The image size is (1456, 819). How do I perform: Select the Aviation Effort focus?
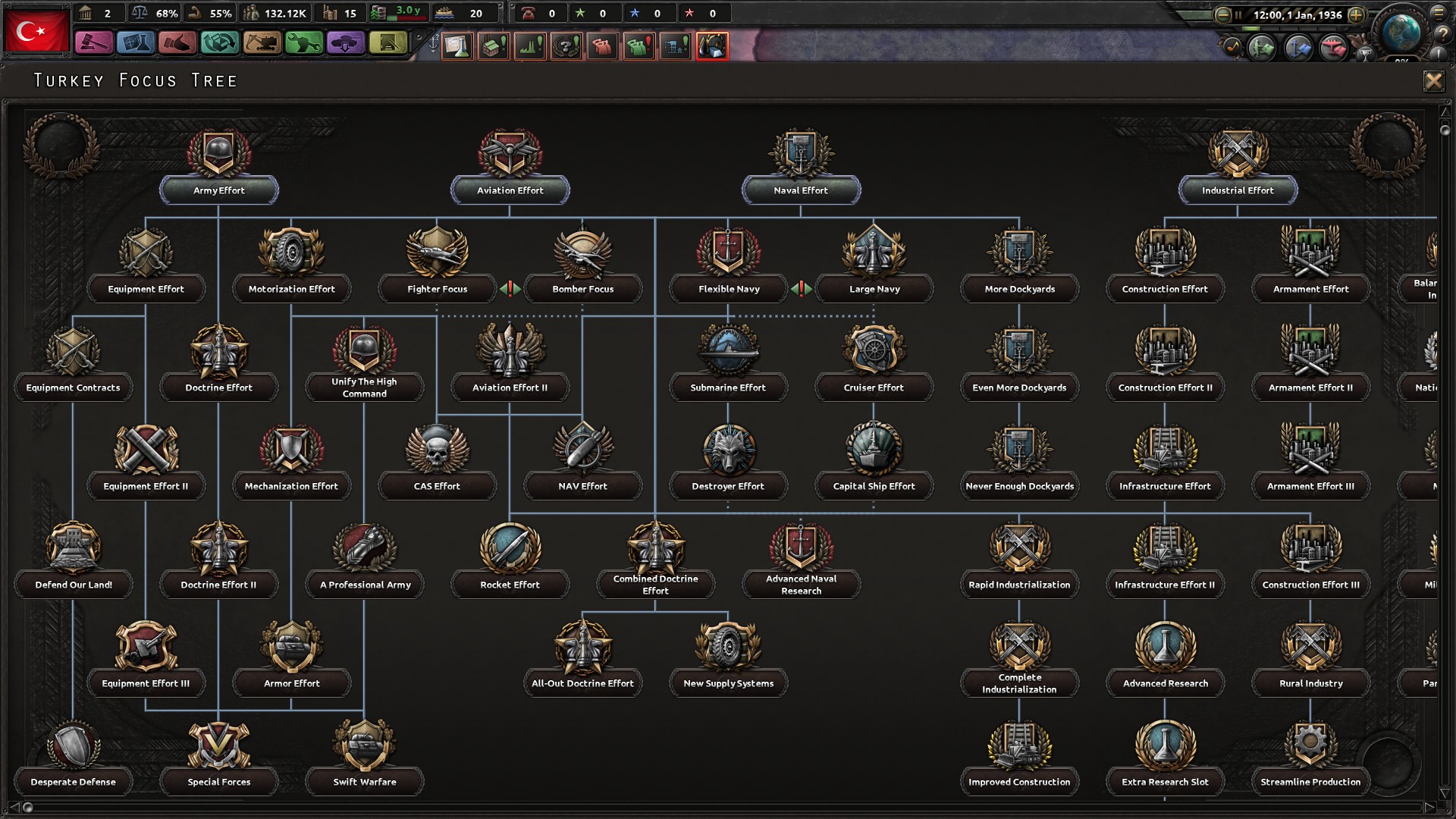pos(510,167)
